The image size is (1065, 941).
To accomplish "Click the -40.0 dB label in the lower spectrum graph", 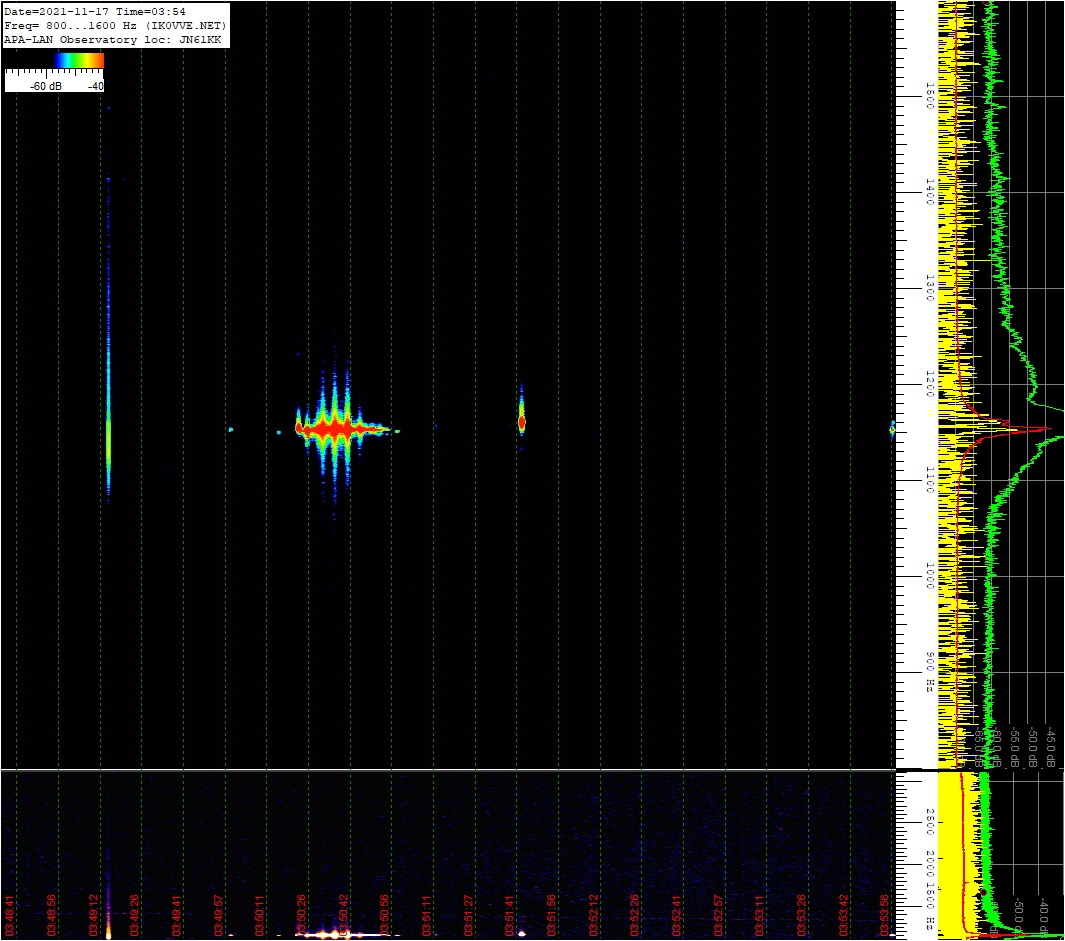I will [x=1044, y=917].
